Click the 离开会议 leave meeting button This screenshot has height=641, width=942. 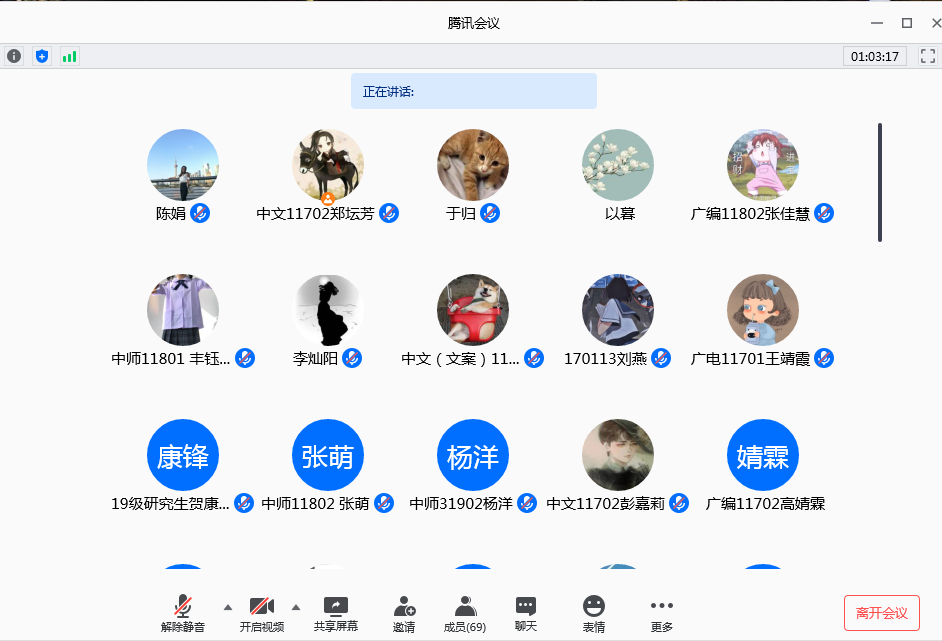pos(881,613)
